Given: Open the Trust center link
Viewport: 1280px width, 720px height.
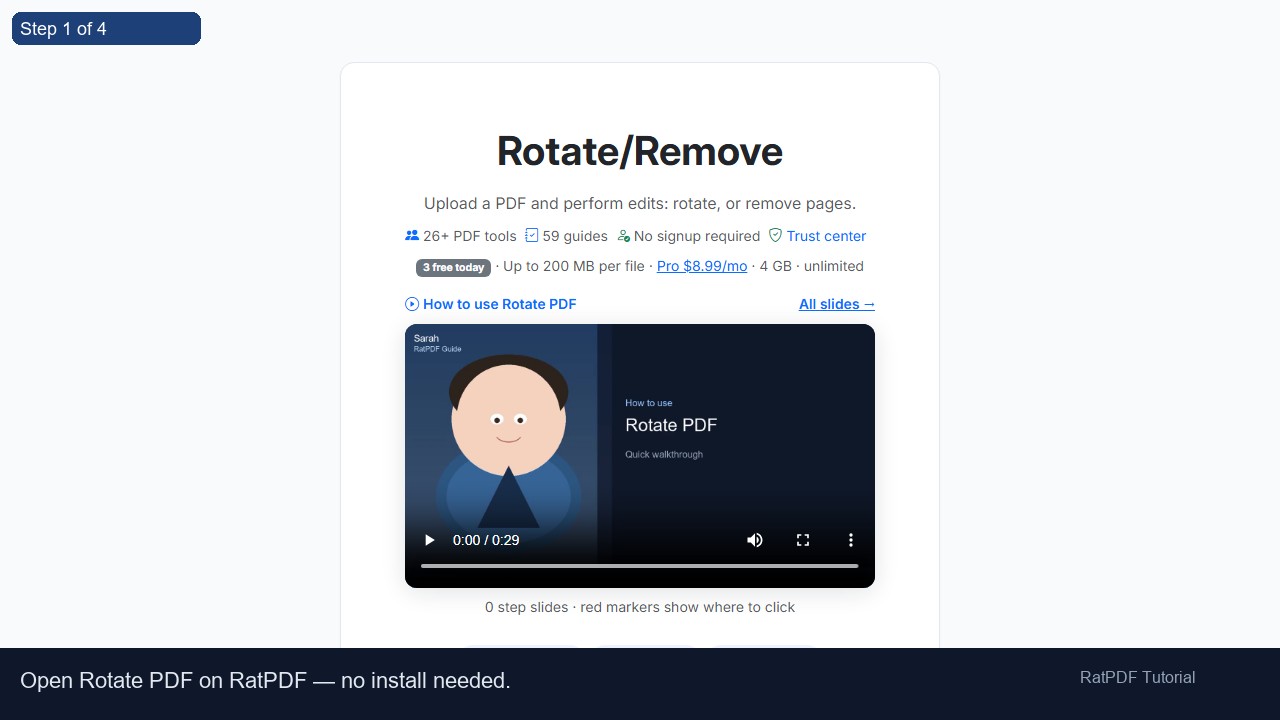Looking at the screenshot, I should (x=826, y=236).
